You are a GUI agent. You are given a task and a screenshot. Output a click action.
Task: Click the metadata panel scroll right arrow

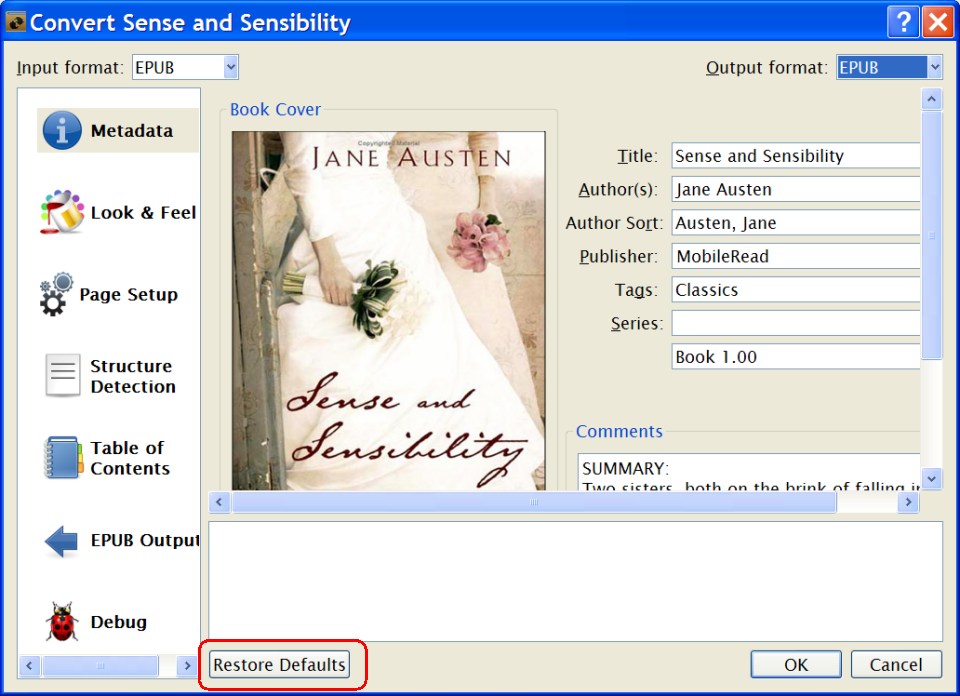pyautogui.click(x=909, y=503)
